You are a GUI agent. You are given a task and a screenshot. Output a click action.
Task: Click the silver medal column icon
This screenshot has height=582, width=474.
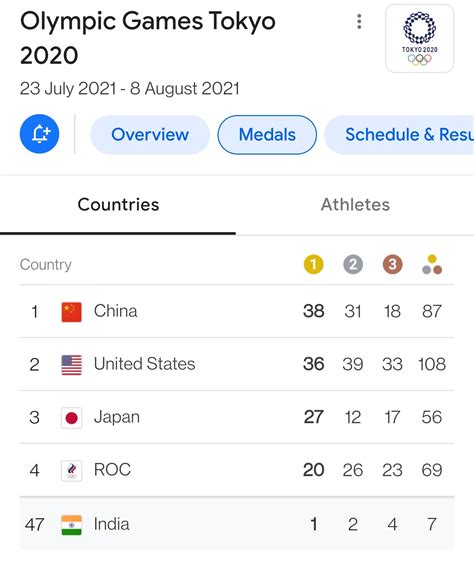click(x=353, y=265)
